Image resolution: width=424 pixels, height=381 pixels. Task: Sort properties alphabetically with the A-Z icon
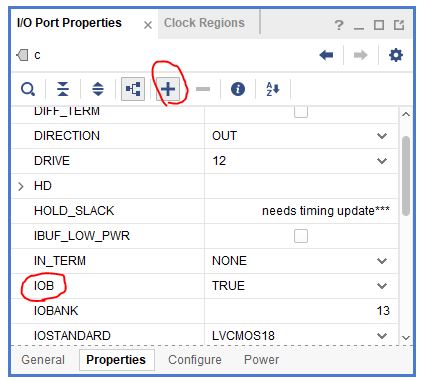(x=273, y=89)
